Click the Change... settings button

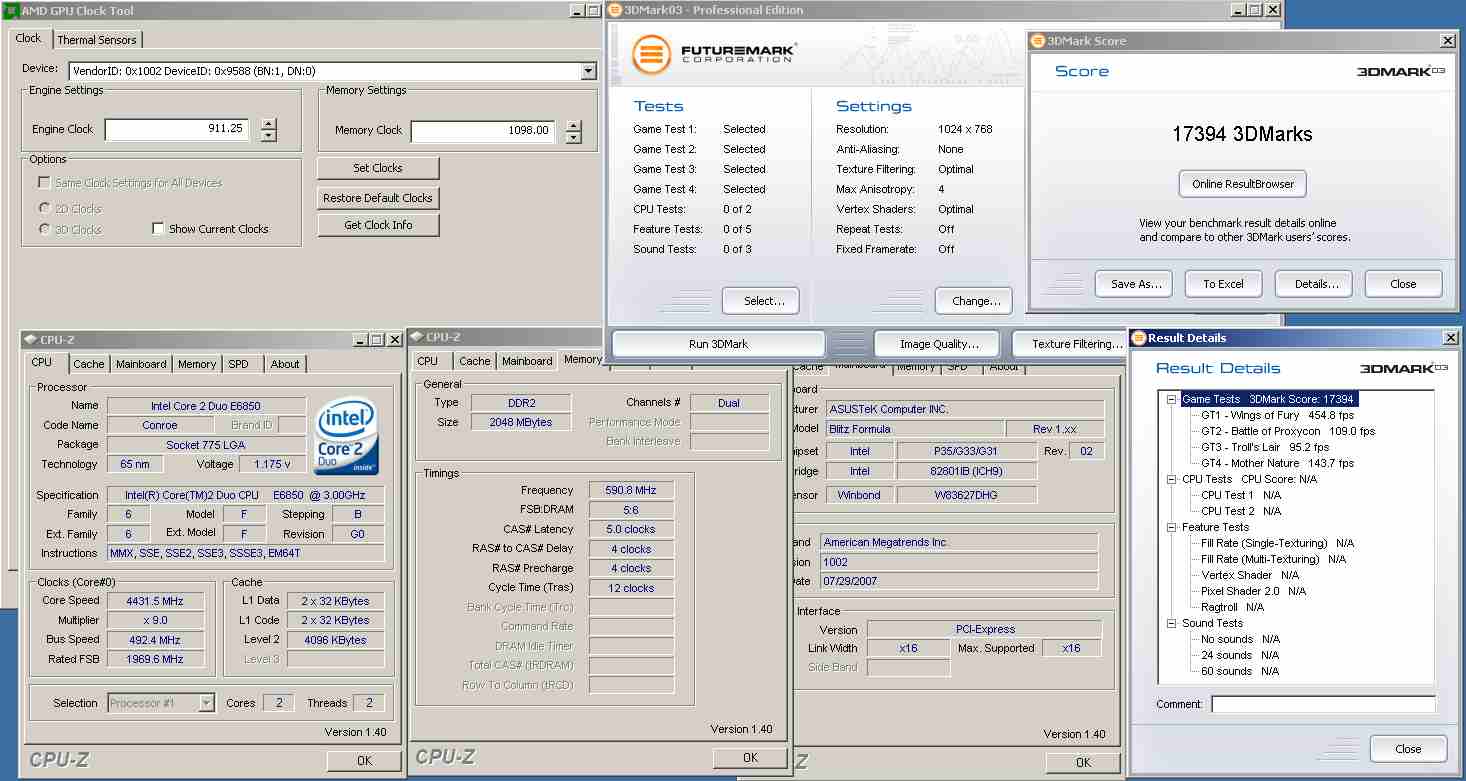[976, 300]
